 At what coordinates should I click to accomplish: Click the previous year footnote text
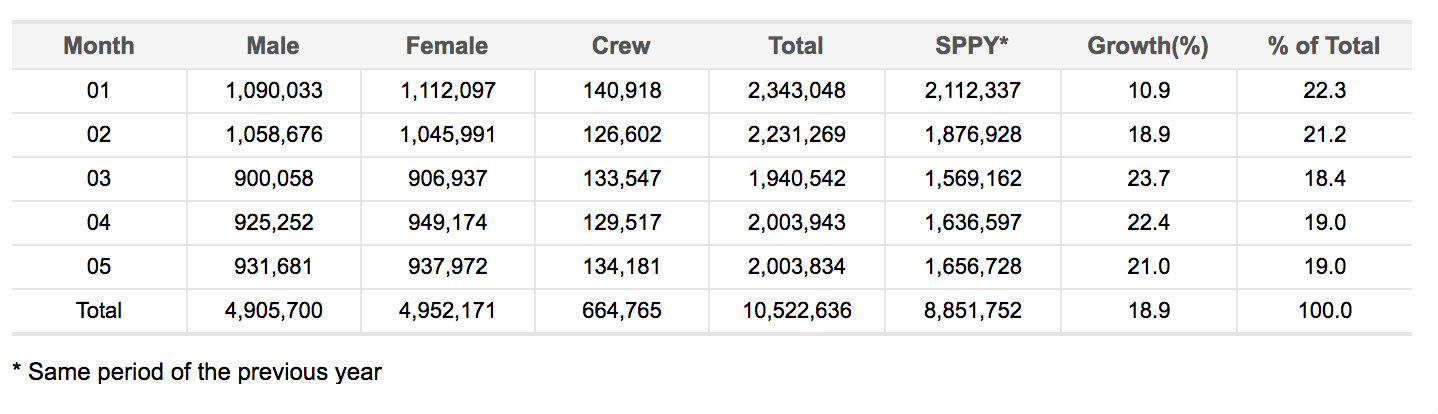pyautogui.click(x=197, y=373)
